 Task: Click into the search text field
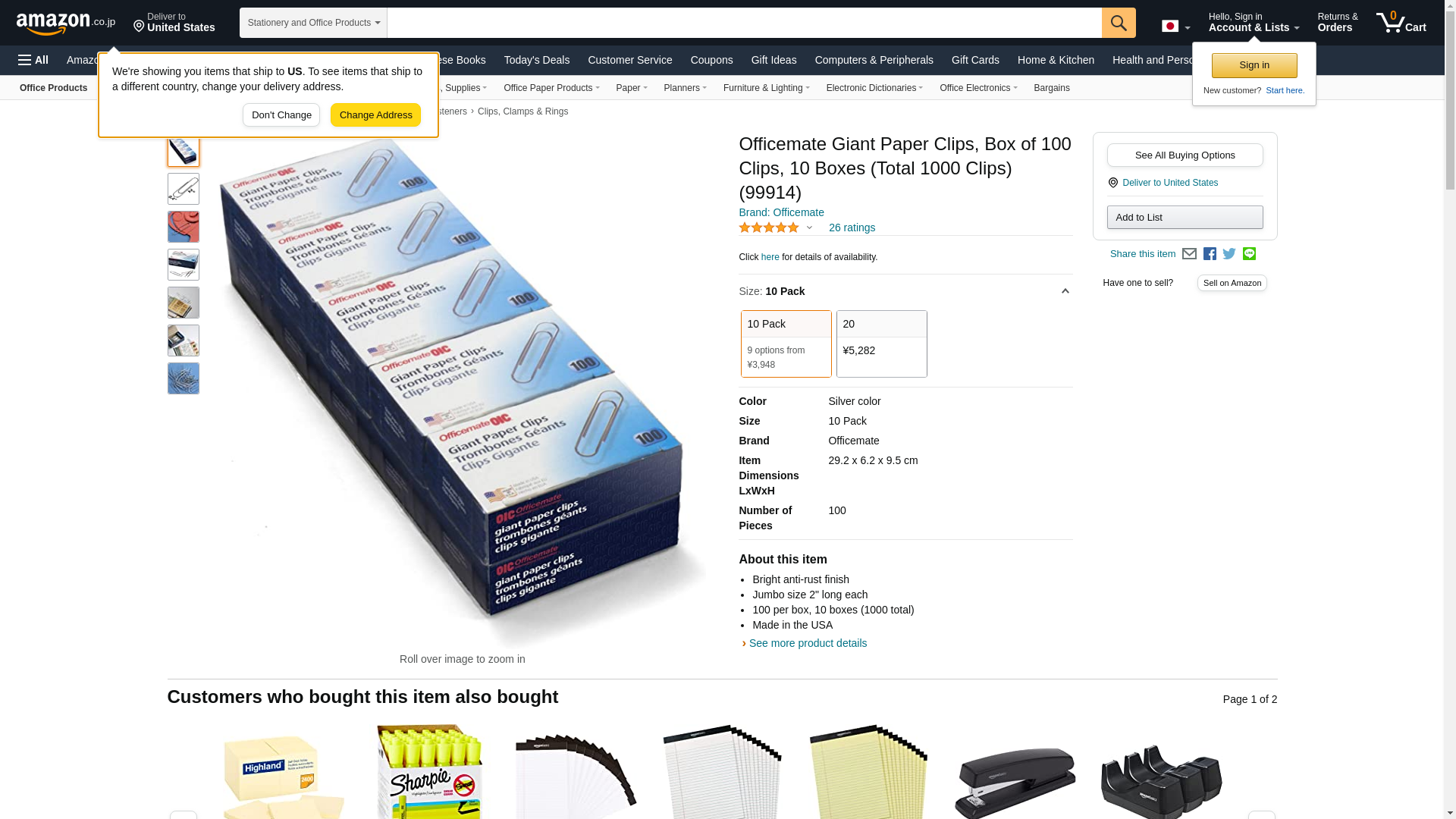point(744,23)
